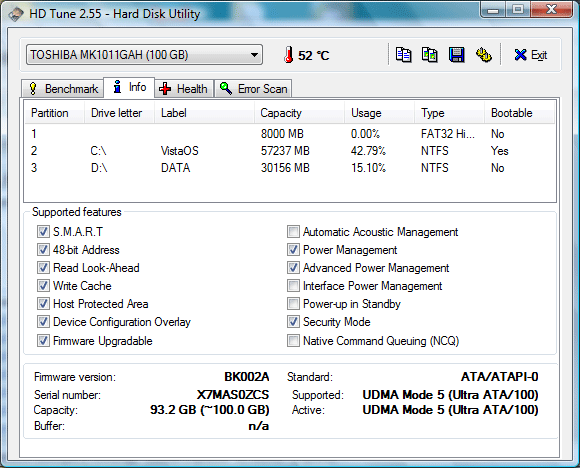Switch to the Benchmark tab
580x468 pixels.
pos(62,89)
